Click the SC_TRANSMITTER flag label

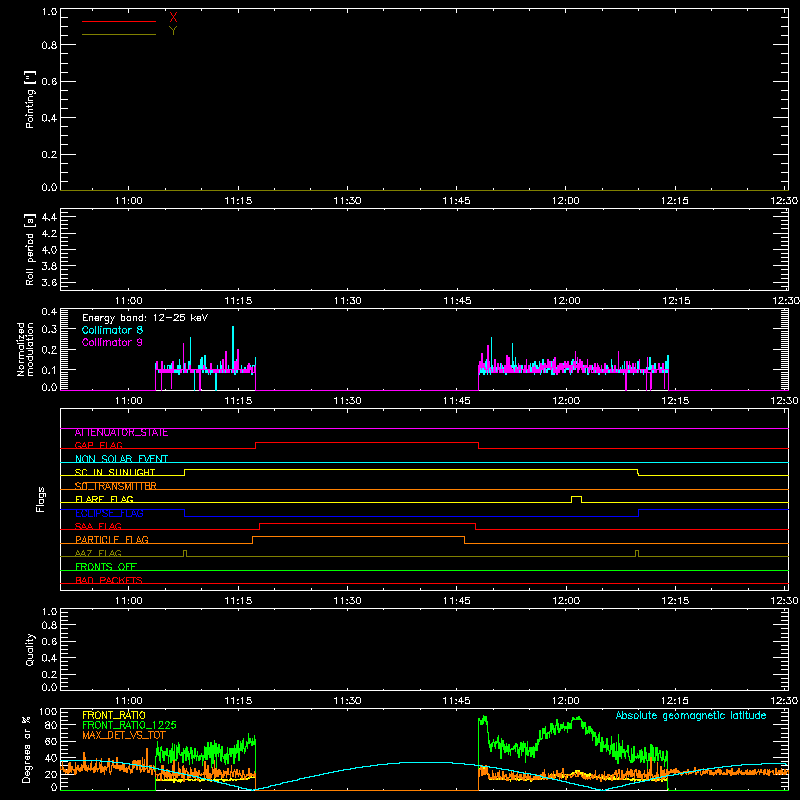[115, 486]
